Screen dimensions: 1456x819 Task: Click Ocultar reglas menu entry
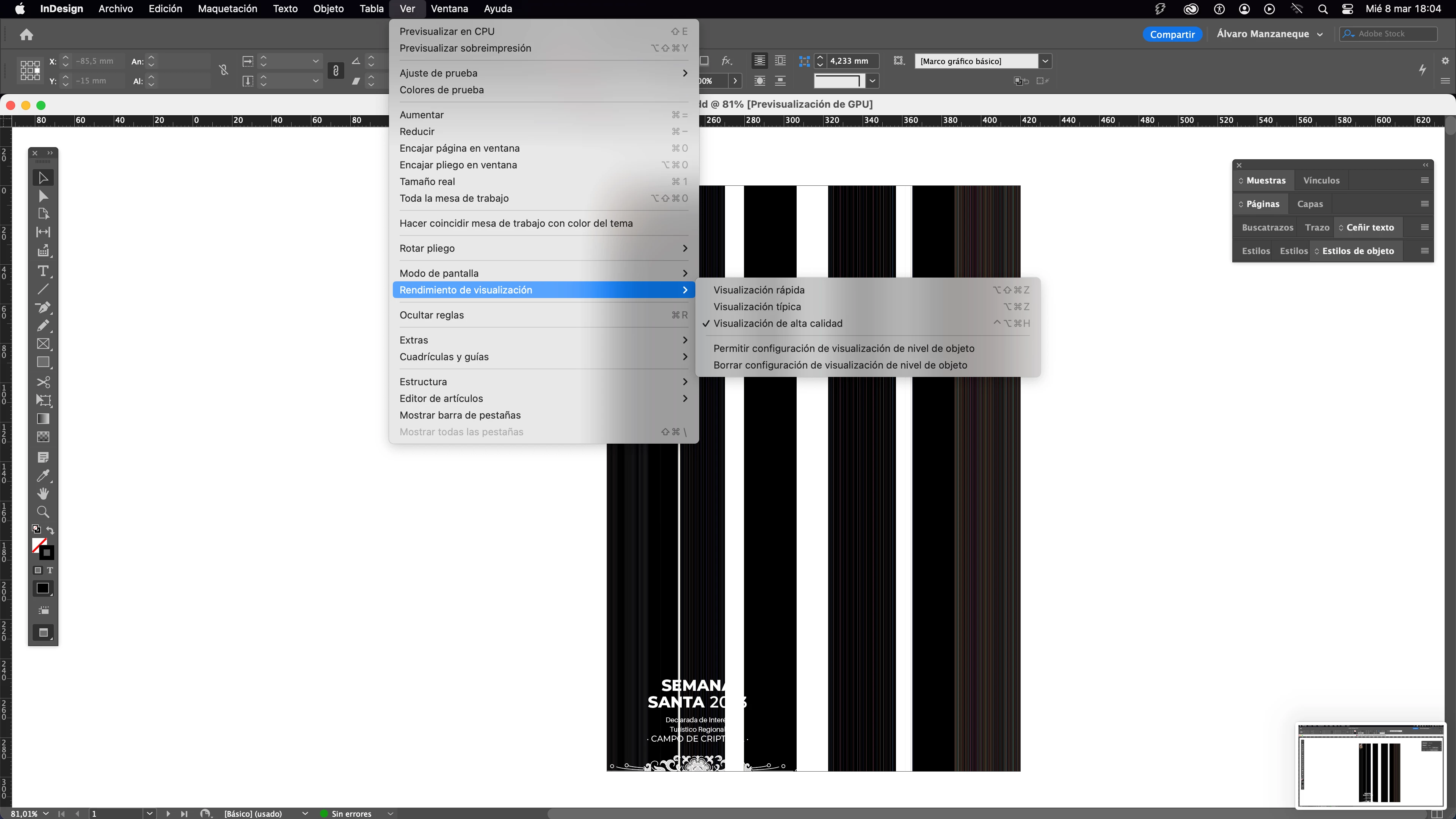tap(431, 315)
